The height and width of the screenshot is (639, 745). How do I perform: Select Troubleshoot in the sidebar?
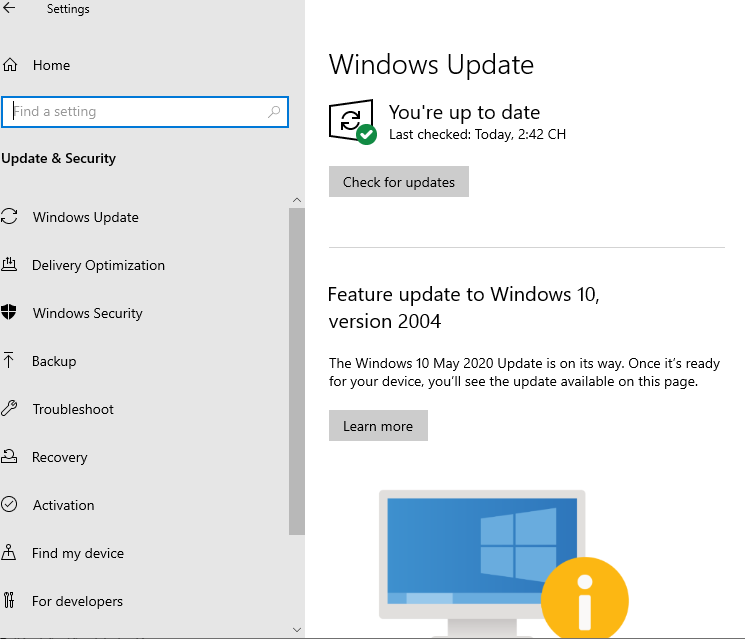tap(73, 409)
